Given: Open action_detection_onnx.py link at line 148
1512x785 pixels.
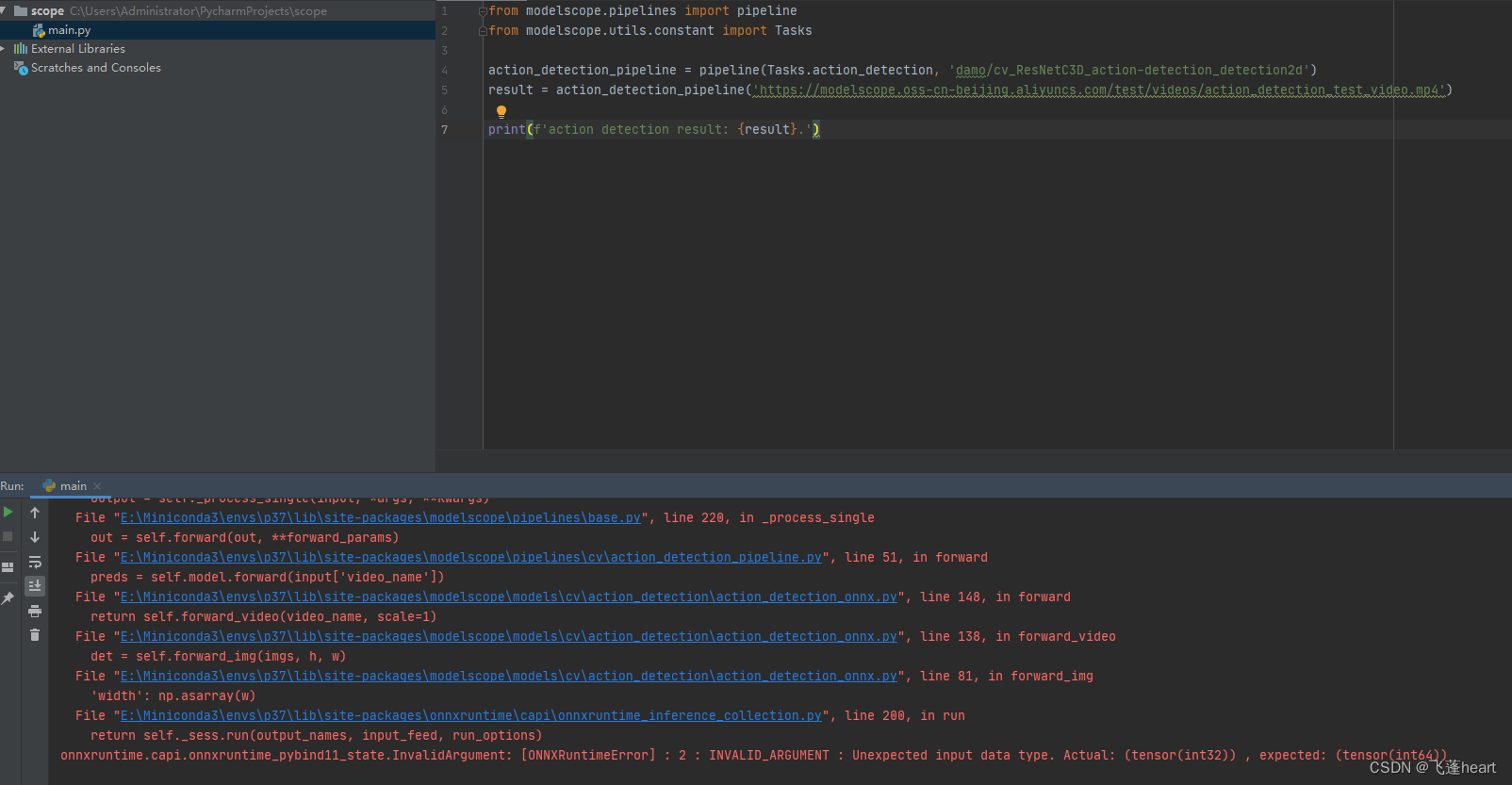Looking at the screenshot, I should point(509,597).
